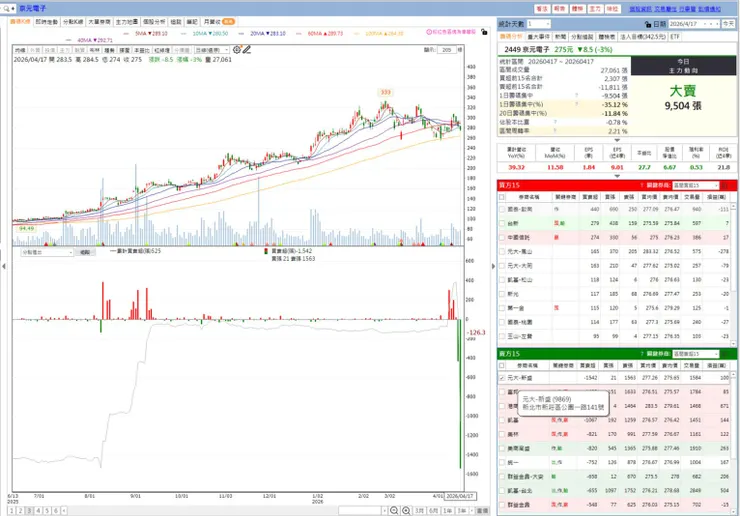Toggle the select-all checkbox in 買方15 header
The image size is (740, 516).
[502, 197]
